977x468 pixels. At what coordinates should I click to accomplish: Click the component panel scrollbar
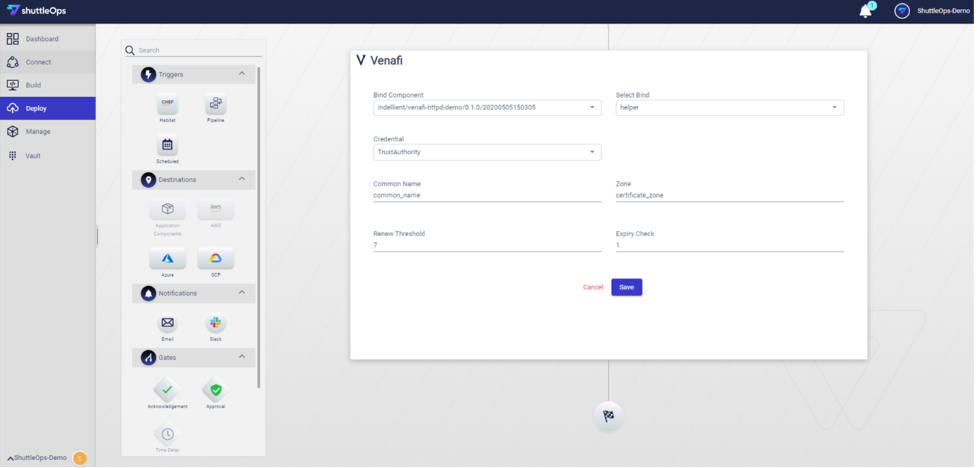(x=259, y=227)
